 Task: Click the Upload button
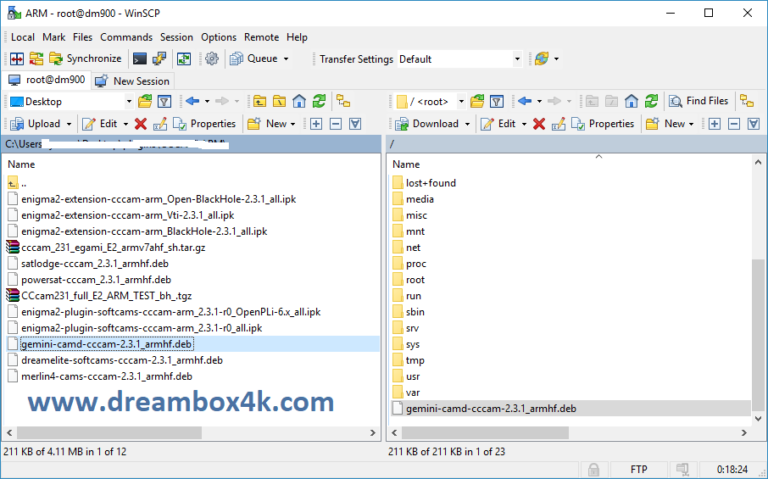tap(36, 124)
